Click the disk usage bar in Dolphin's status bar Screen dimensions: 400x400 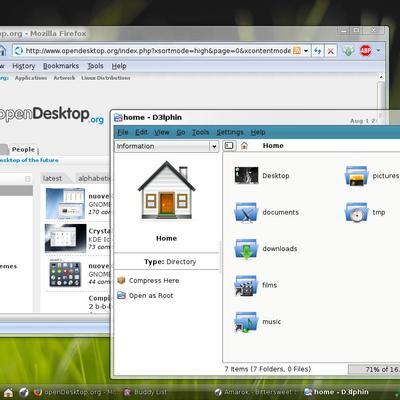(x=374, y=369)
